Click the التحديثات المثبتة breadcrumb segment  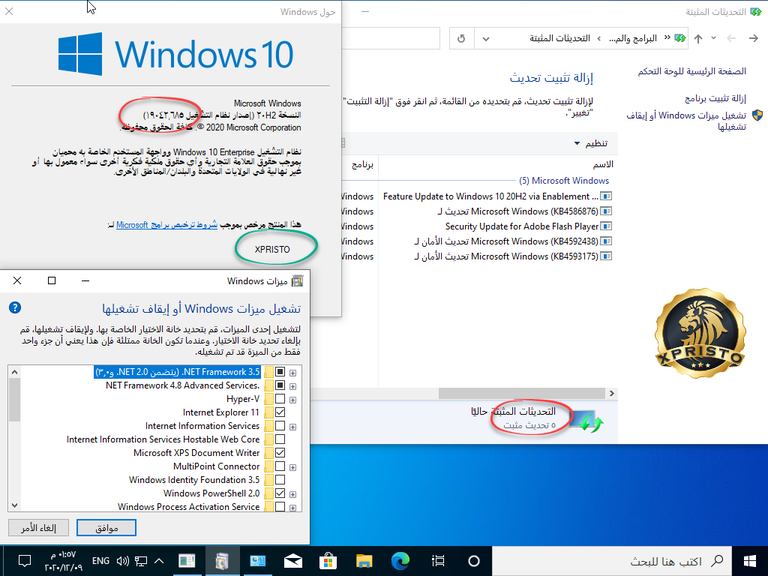[x=560, y=38]
